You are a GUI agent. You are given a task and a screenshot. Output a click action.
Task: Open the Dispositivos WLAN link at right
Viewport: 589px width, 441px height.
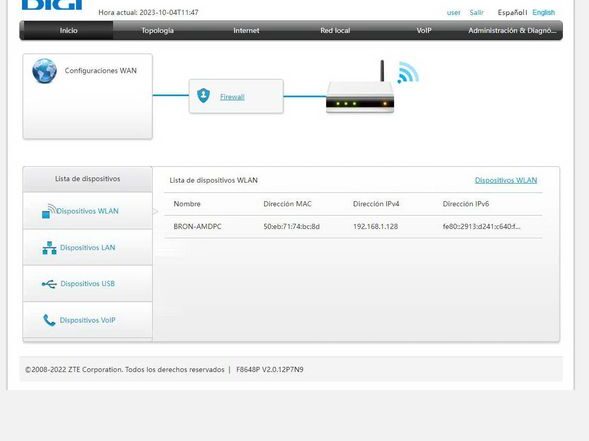pos(506,180)
